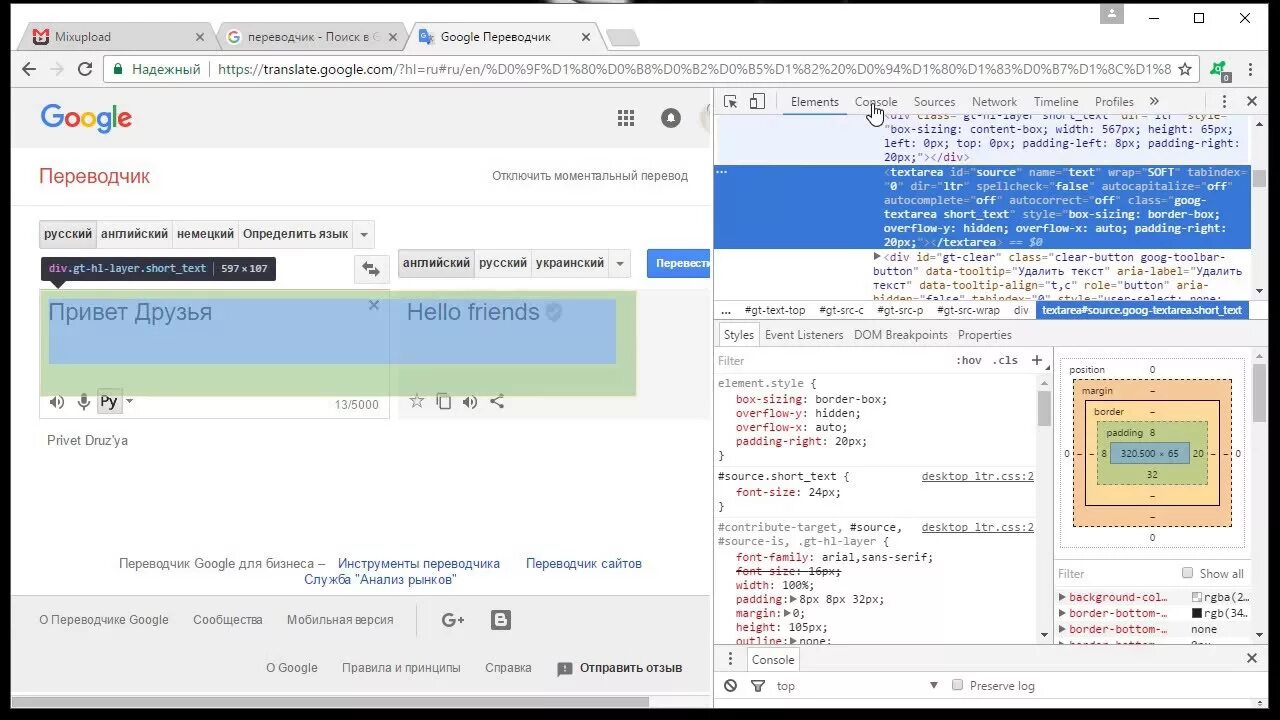1280x720 pixels.
Task: Clear console with the ban icon
Action: 731,686
